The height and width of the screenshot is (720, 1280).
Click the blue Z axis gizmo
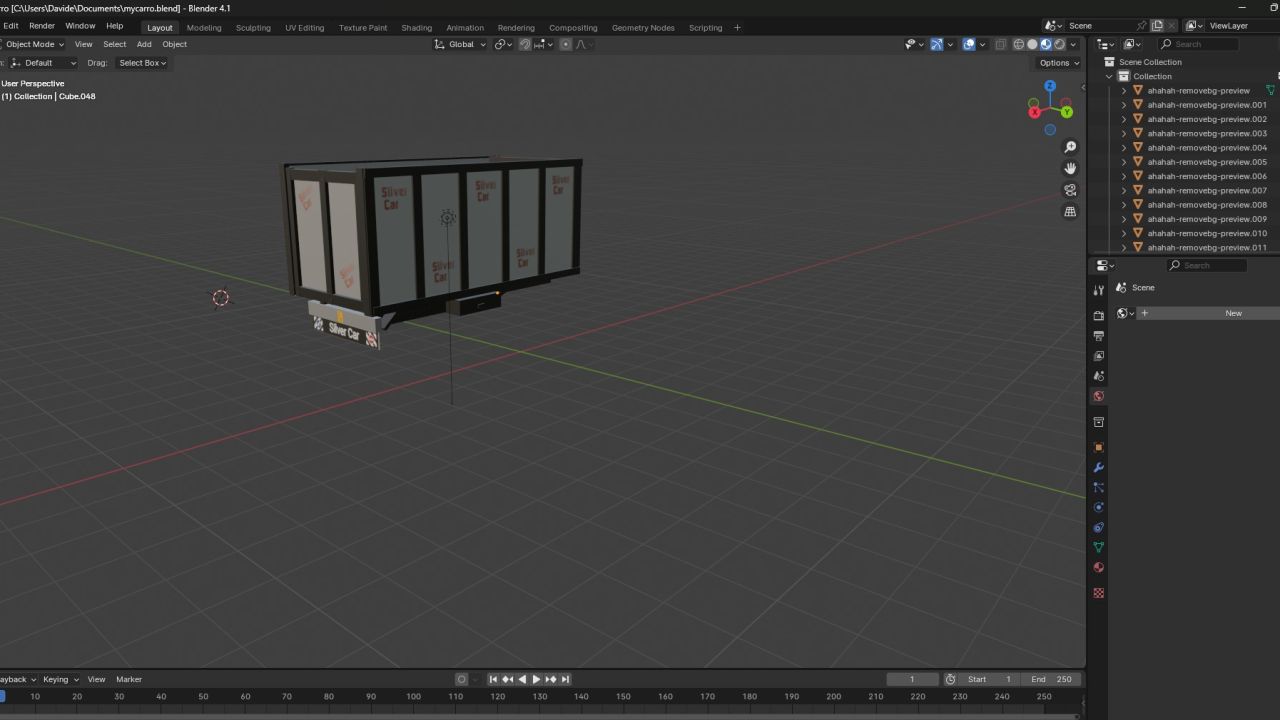pyautogui.click(x=1050, y=86)
